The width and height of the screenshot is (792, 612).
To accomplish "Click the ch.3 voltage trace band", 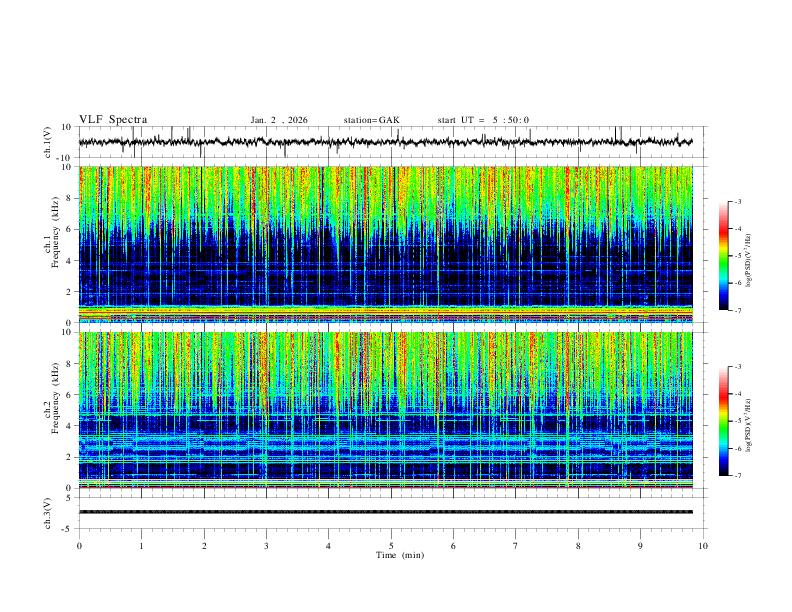I will [386, 512].
